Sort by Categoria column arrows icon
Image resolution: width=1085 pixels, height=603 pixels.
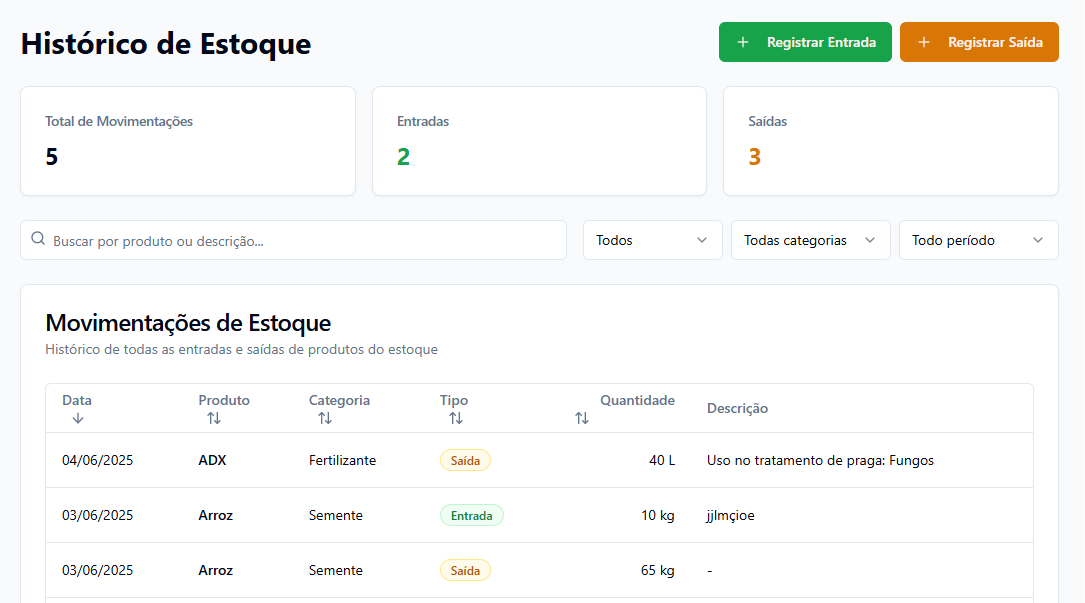tap(325, 418)
